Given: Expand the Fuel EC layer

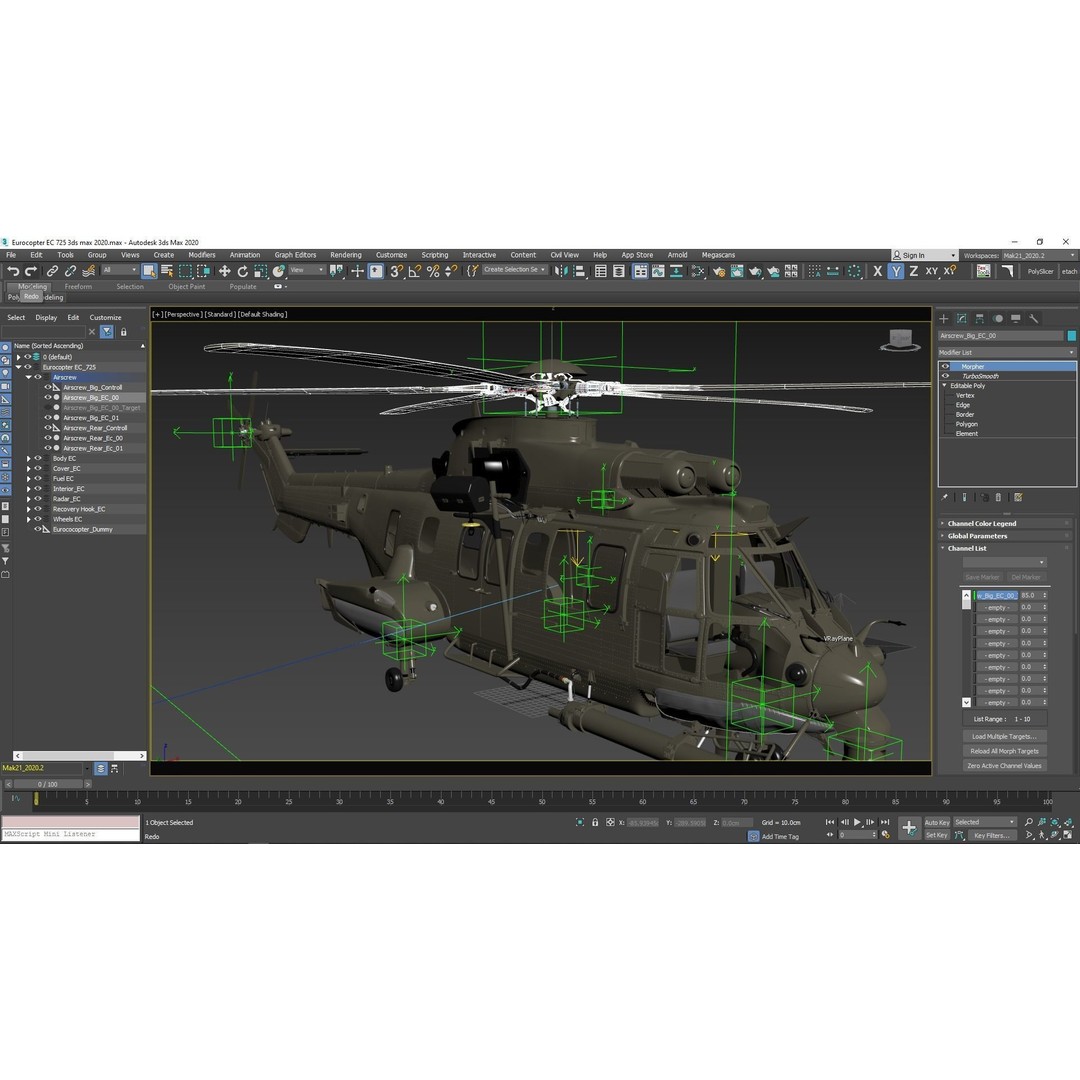Looking at the screenshot, I should (29, 479).
